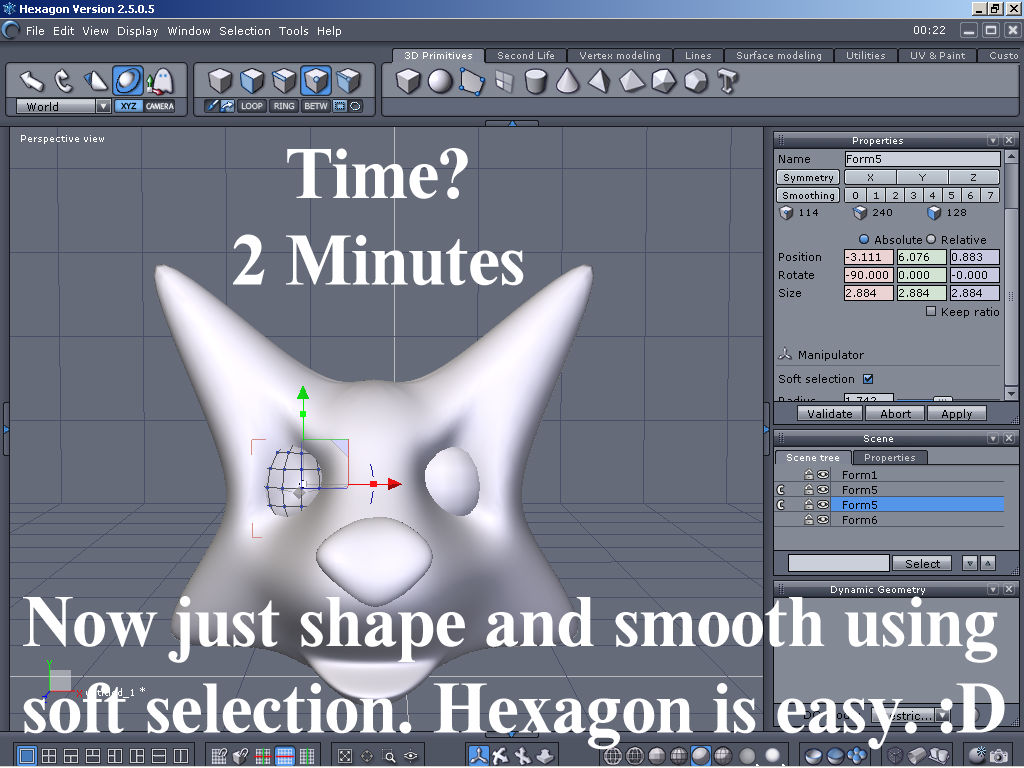
Task: Switch to the Surface modeling tab
Action: pyautogui.click(x=778, y=55)
